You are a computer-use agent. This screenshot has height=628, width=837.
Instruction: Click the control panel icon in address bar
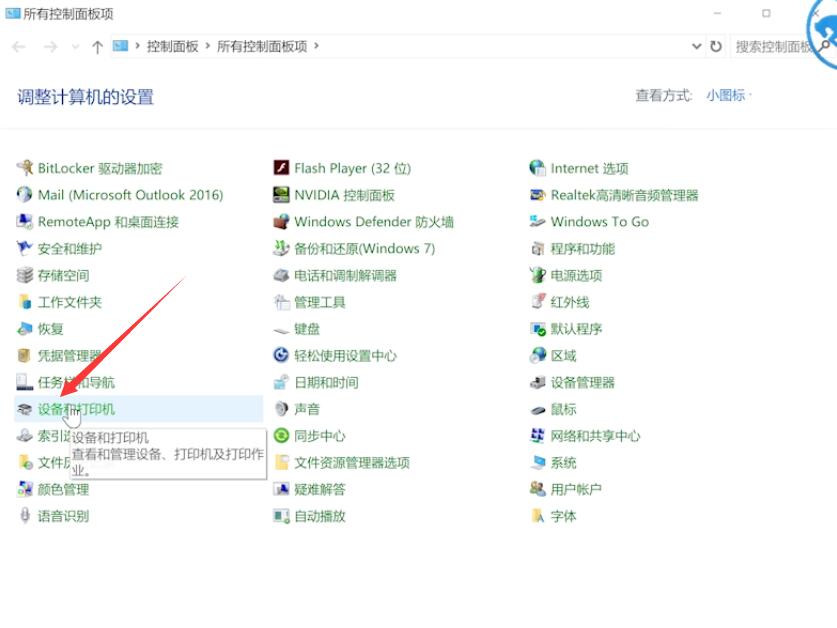(120, 46)
